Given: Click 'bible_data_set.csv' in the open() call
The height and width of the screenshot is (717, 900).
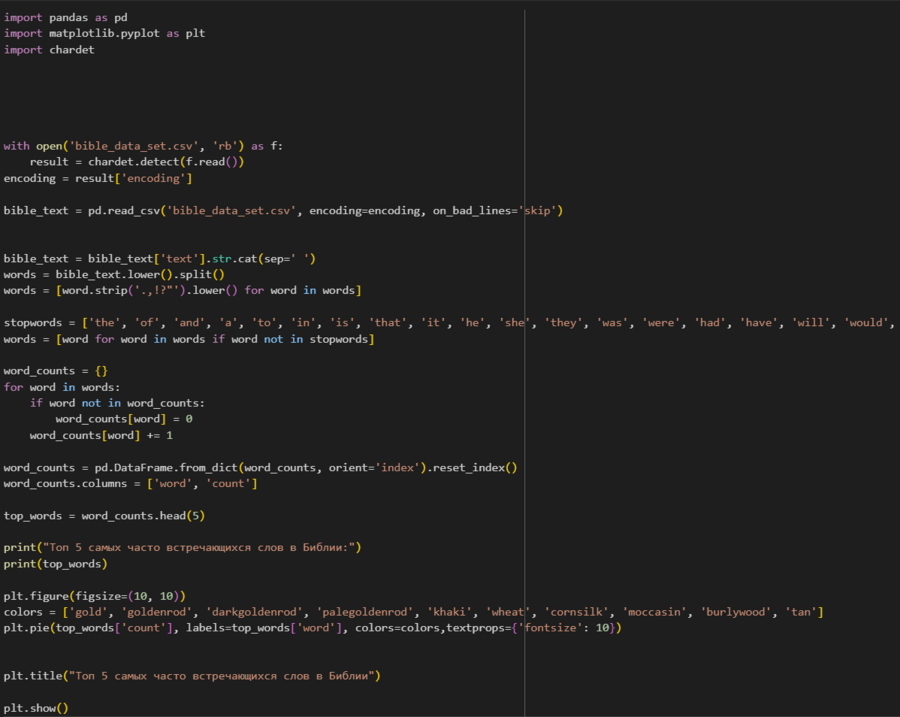Looking at the screenshot, I should pyautogui.click(x=134, y=146).
